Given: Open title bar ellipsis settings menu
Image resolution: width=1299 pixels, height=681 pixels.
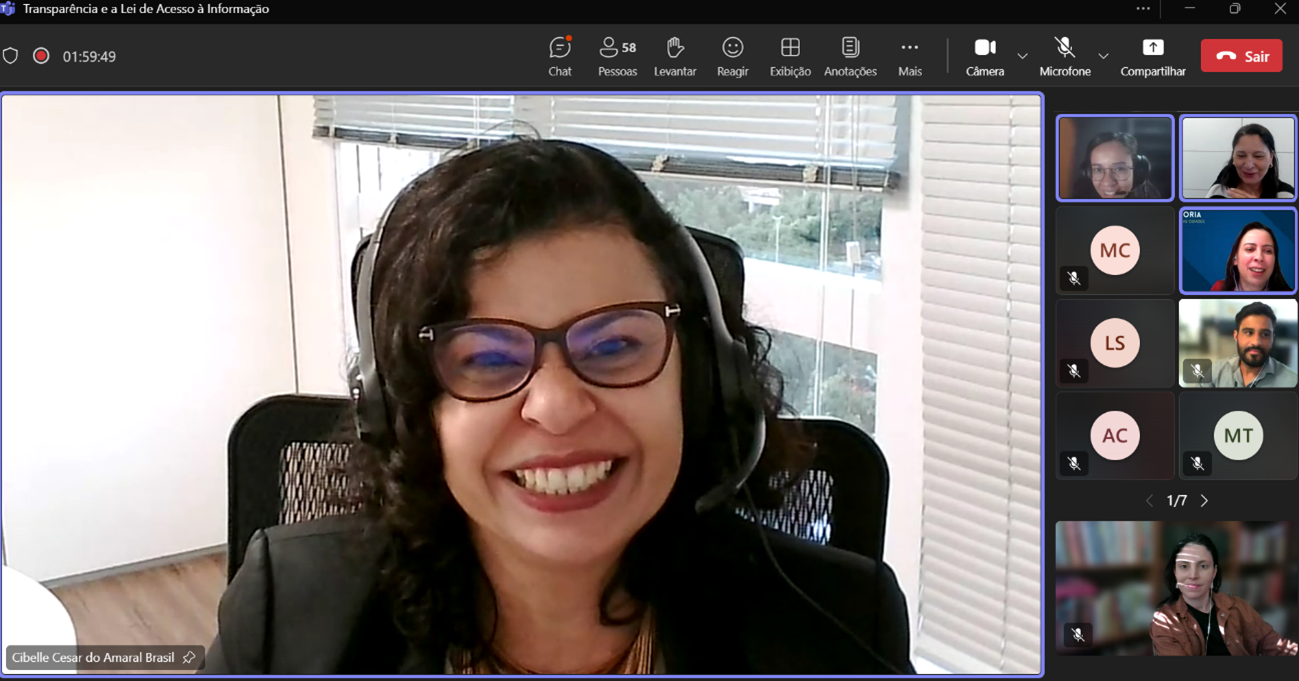Looking at the screenshot, I should coord(1143,9).
